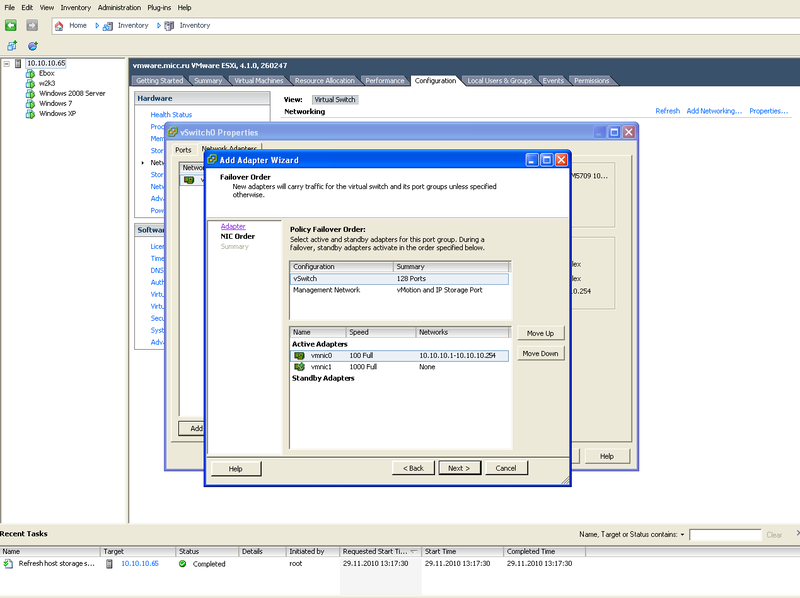This screenshot has height=598, width=800.
Task: Click Help in vSwitch0 Properties window
Action: click(x=607, y=456)
